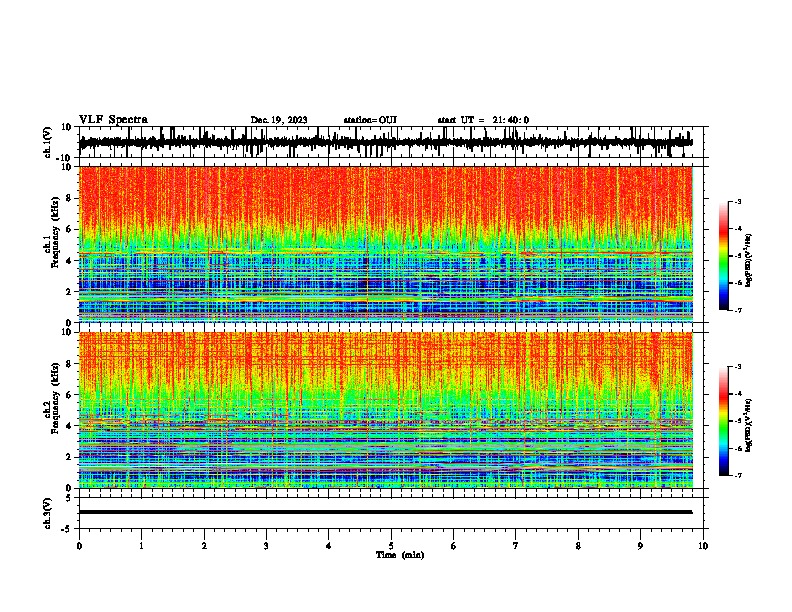Image resolution: width=792 pixels, height=612 pixels.
Task: Click the "VLF Spectra" plot title
Action: tap(113, 120)
